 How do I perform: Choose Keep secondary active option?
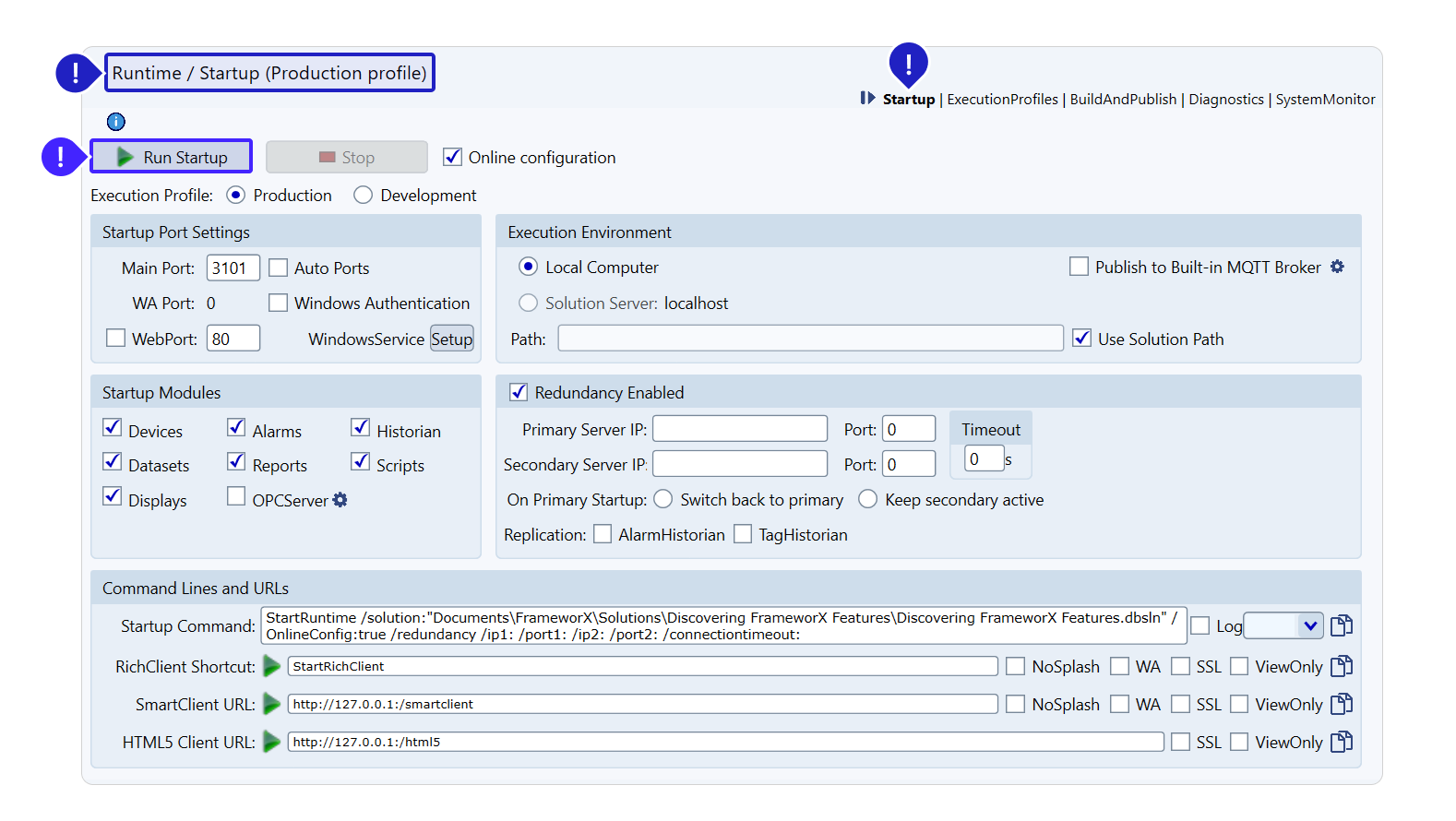click(867, 499)
